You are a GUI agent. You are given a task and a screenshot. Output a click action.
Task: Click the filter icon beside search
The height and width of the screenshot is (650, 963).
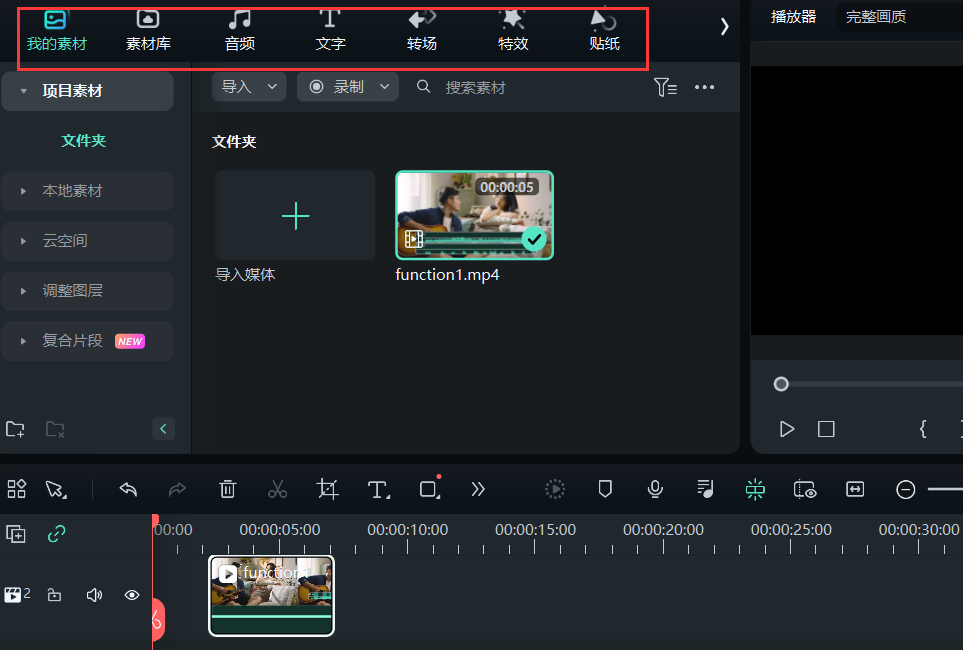click(665, 88)
